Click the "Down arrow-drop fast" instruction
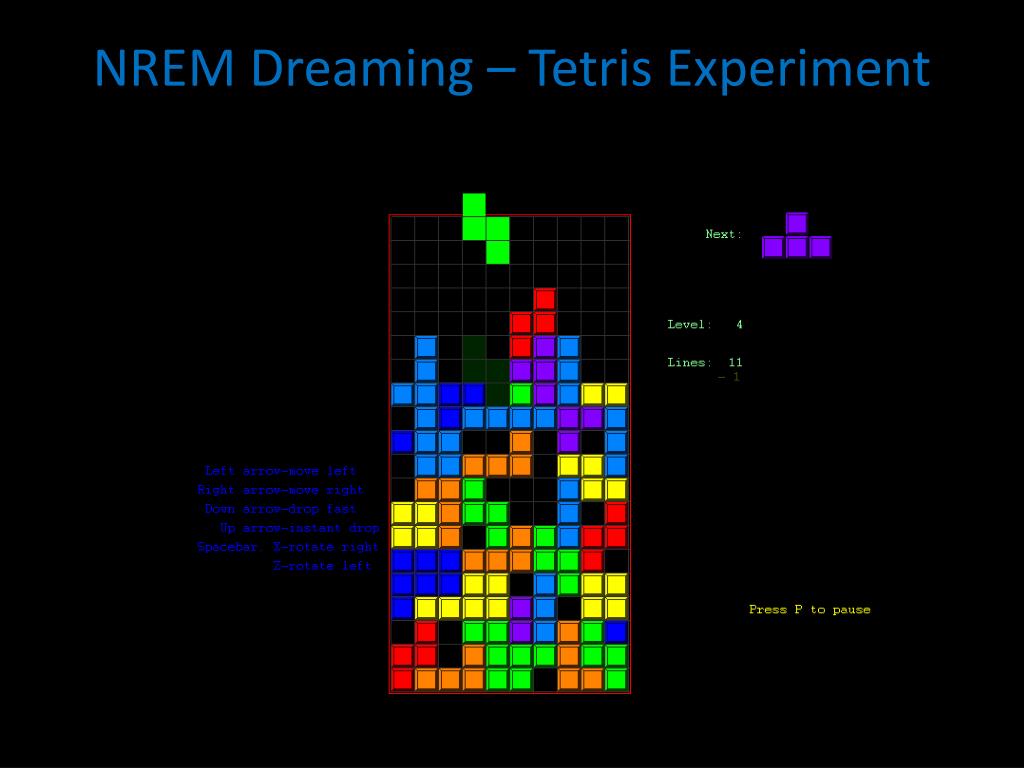 (x=280, y=509)
